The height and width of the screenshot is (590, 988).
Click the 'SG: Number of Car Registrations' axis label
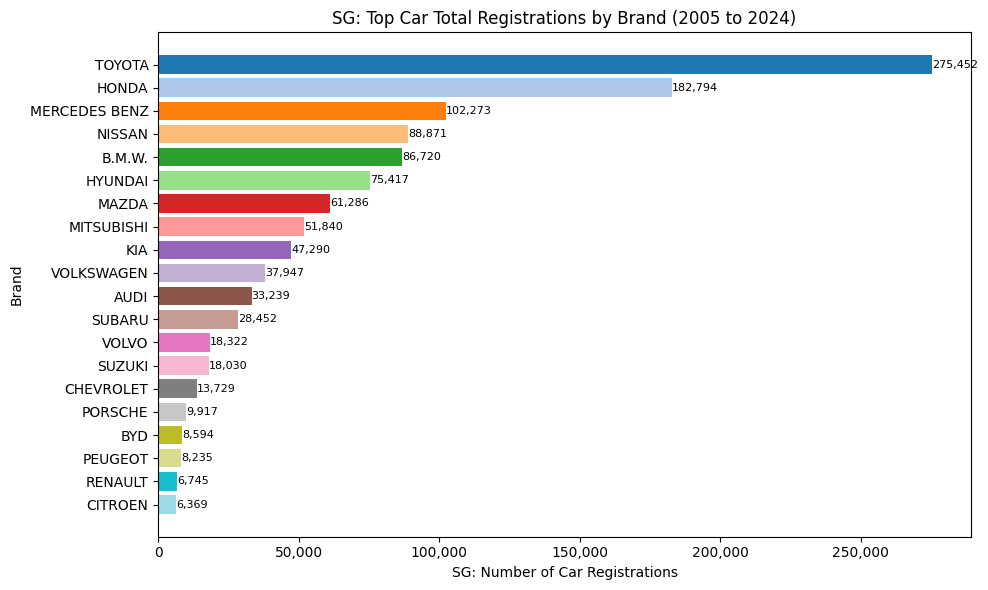coord(565,572)
